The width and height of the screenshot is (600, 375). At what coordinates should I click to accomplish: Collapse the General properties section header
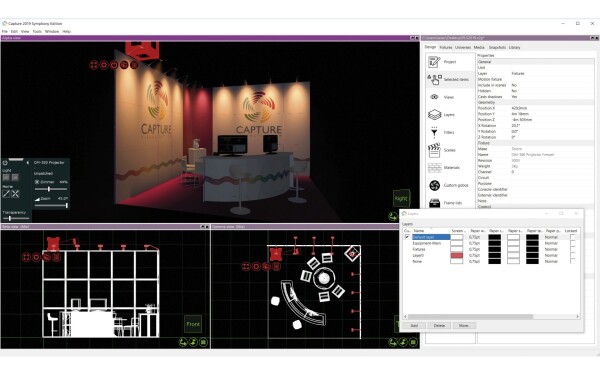click(x=536, y=62)
